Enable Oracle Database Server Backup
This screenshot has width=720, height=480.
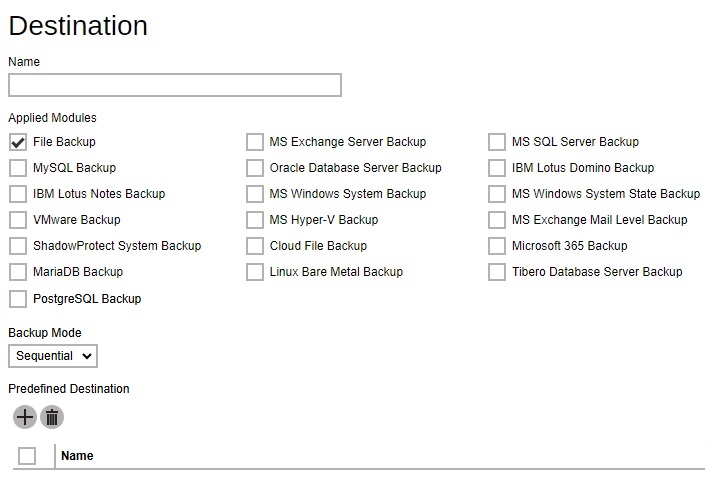(x=255, y=168)
